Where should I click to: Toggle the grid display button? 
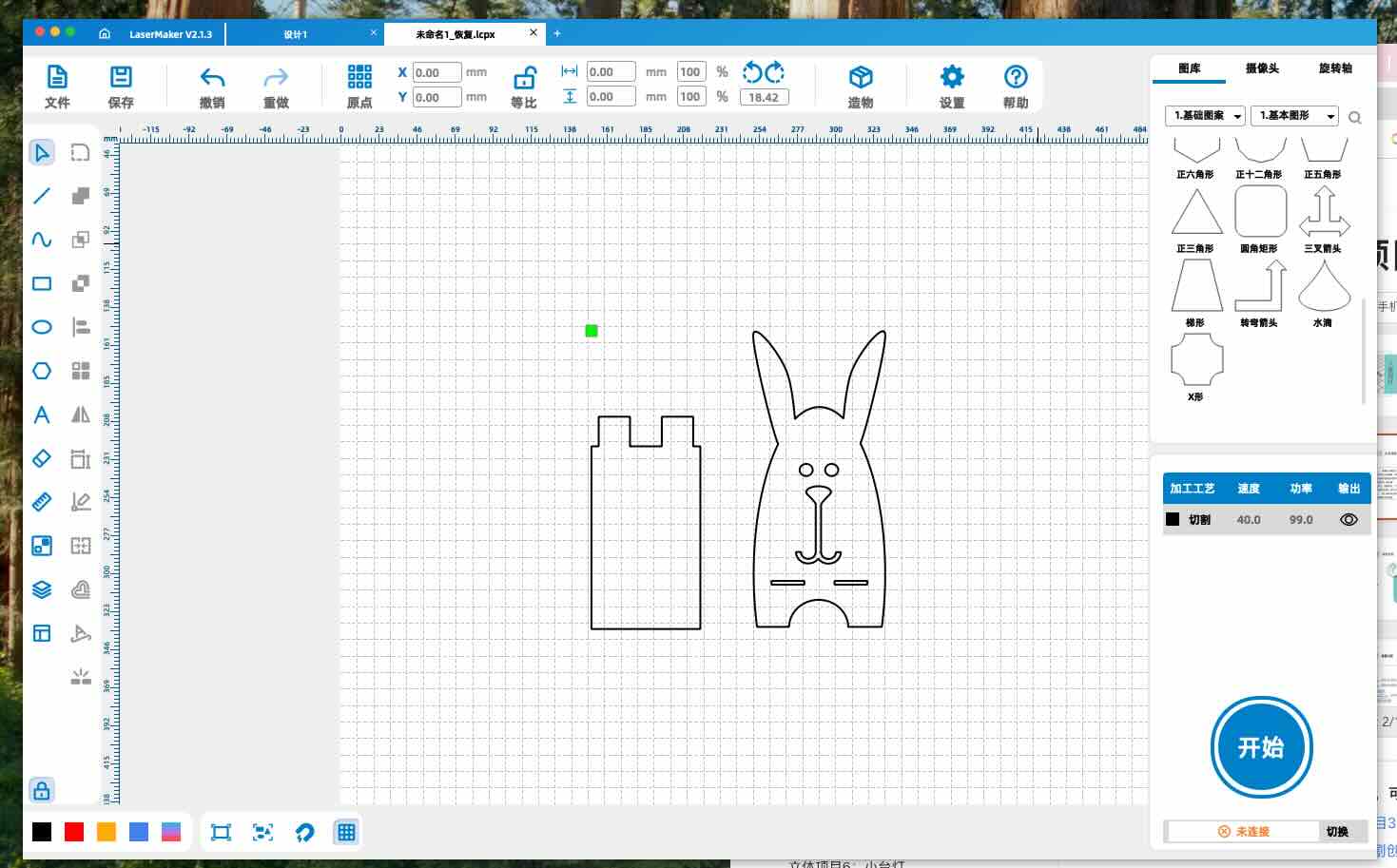(346, 833)
